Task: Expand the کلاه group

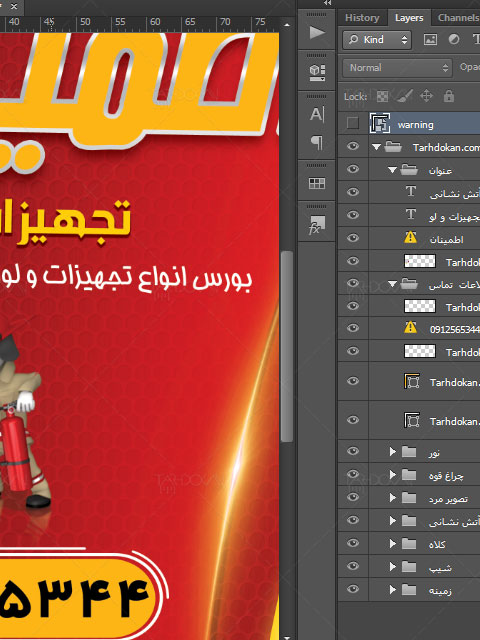Action: coord(393,544)
